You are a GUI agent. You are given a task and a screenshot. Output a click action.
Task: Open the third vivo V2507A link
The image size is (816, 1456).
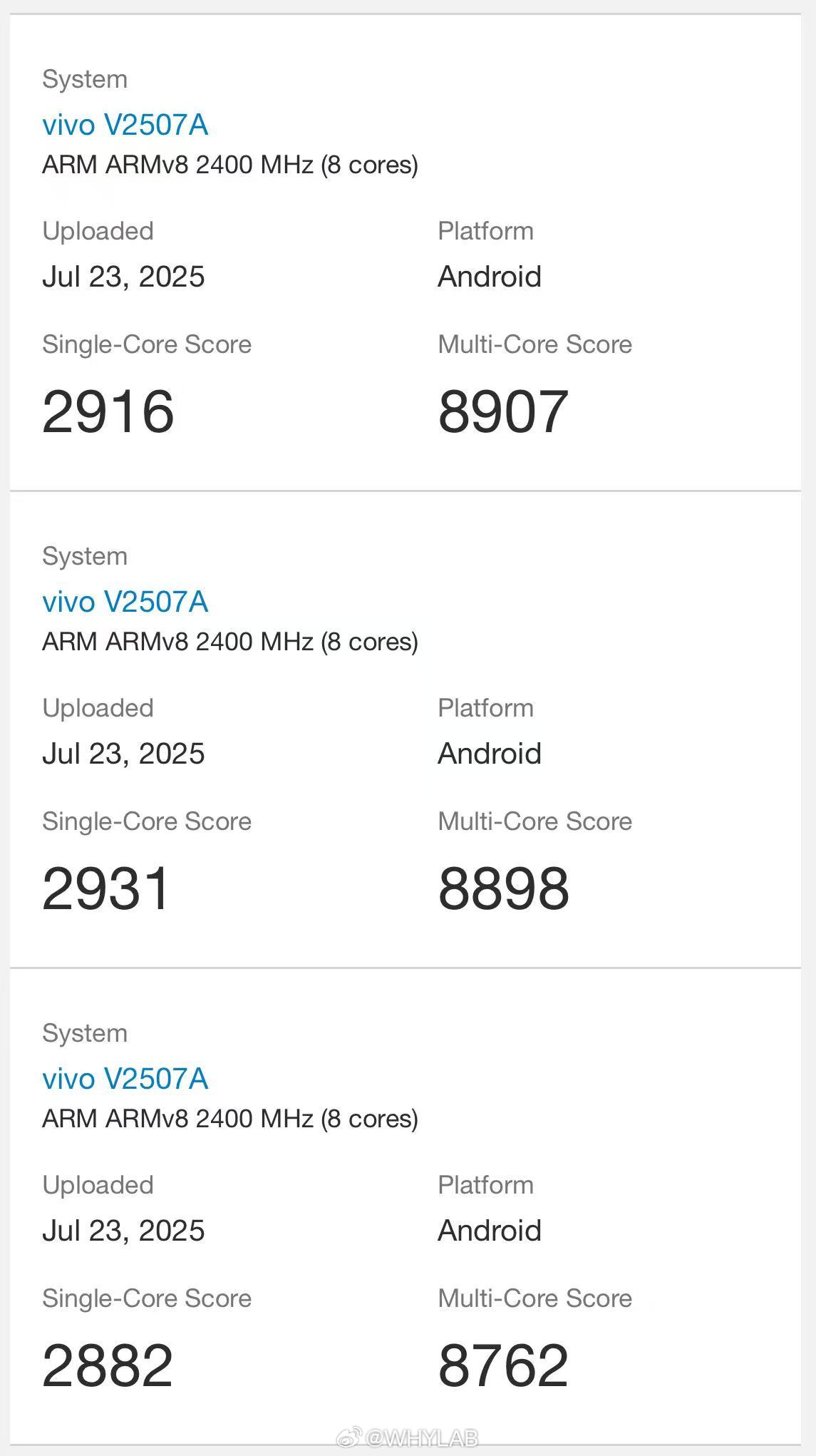coord(125,1079)
